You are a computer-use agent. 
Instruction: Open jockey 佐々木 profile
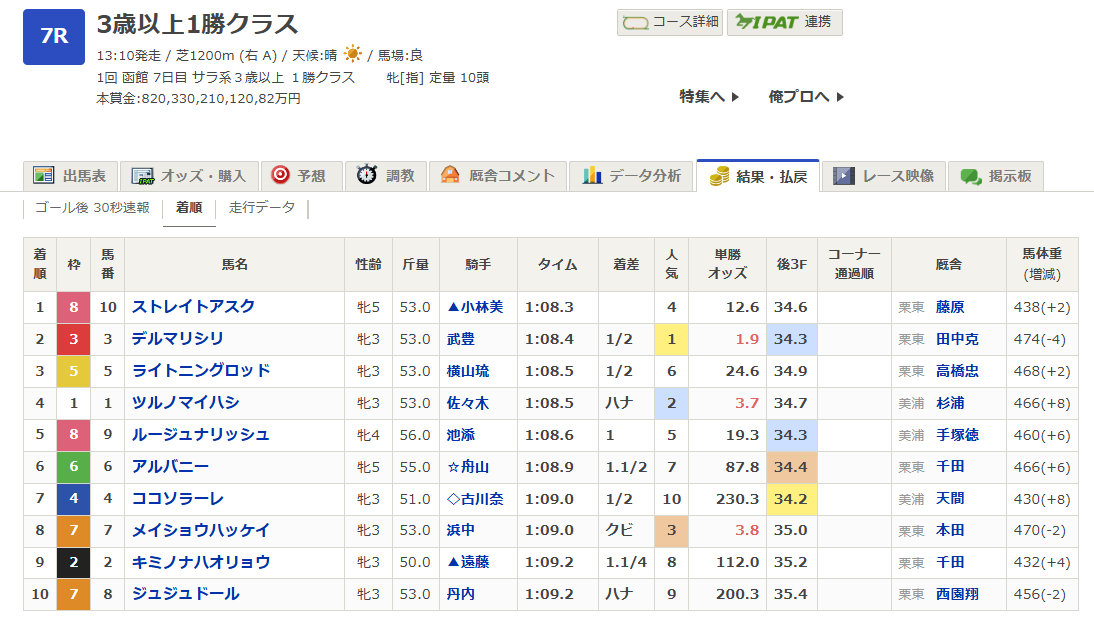467,403
